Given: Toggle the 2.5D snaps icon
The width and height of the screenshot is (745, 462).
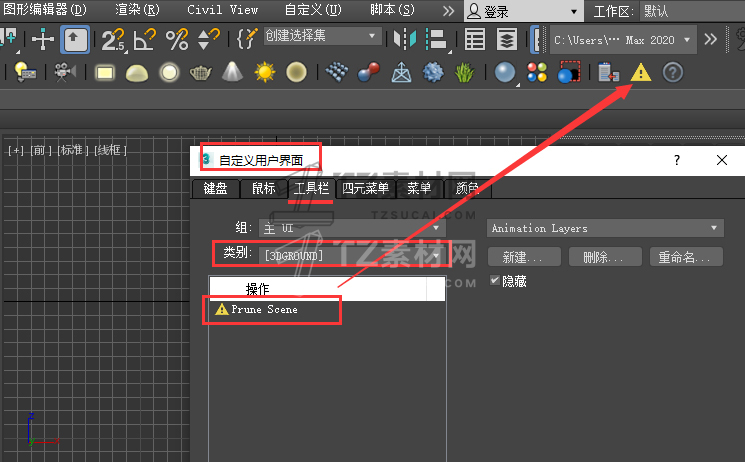Looking at the screenshot, I should (114, 40).
